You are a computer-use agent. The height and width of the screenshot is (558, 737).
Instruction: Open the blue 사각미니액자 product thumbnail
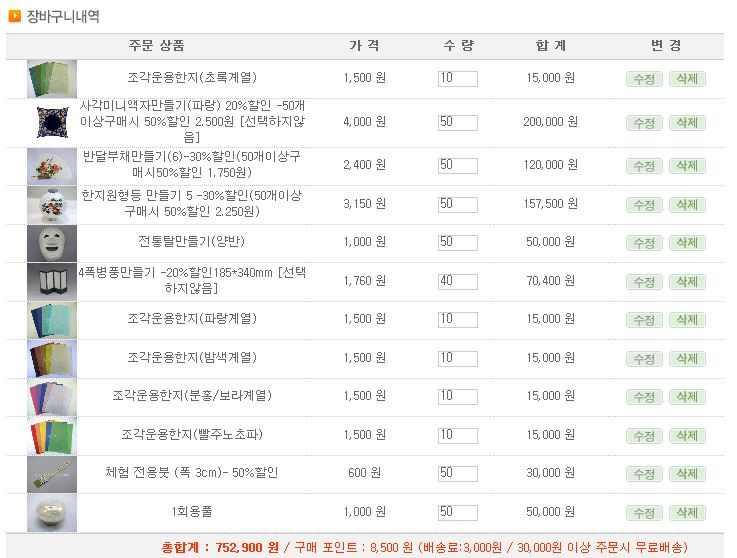(x=52, y=122)
